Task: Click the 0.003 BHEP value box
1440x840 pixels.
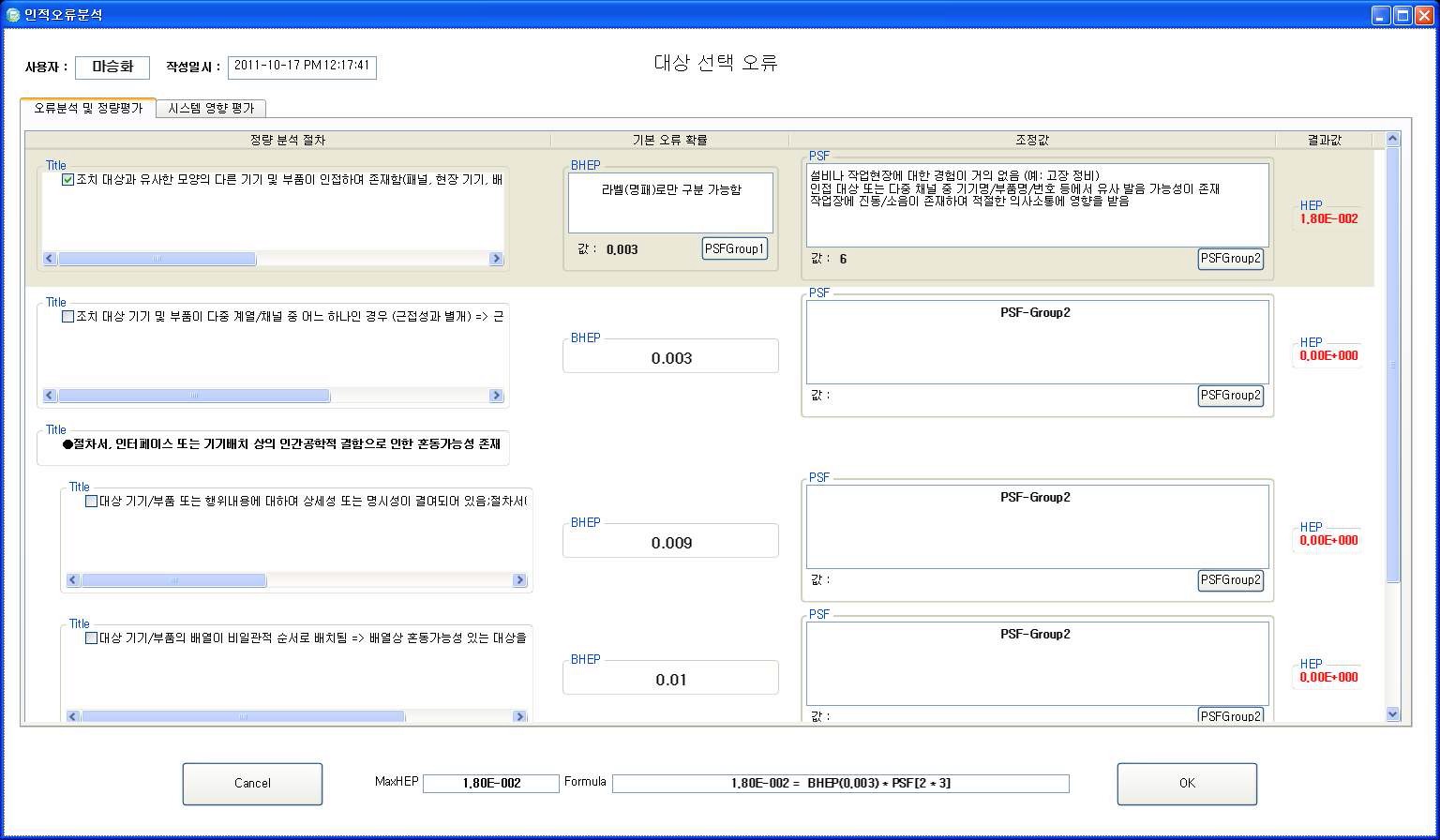Action: coord(670,357)
